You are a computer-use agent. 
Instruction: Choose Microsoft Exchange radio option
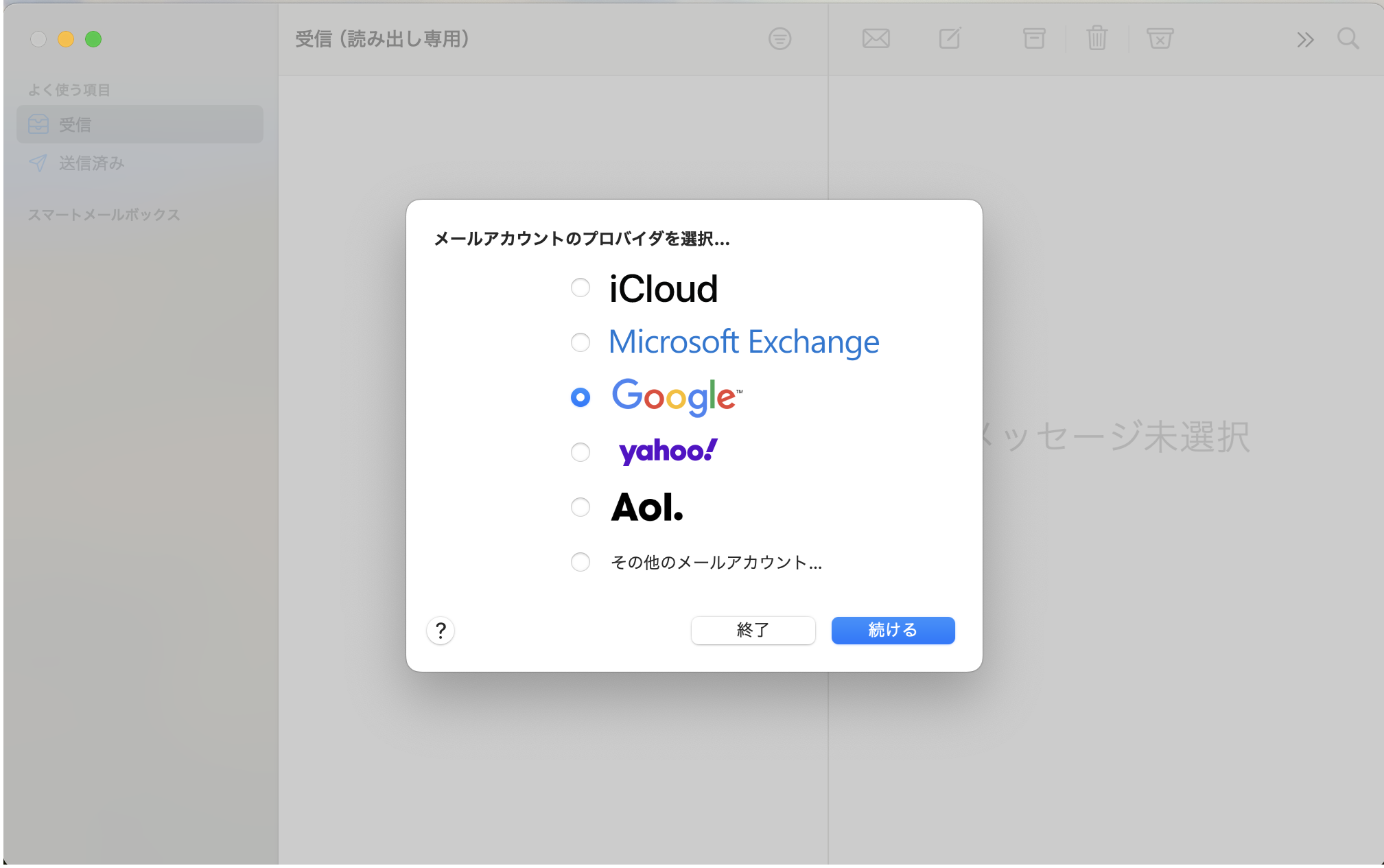click(x=580, y=342)
